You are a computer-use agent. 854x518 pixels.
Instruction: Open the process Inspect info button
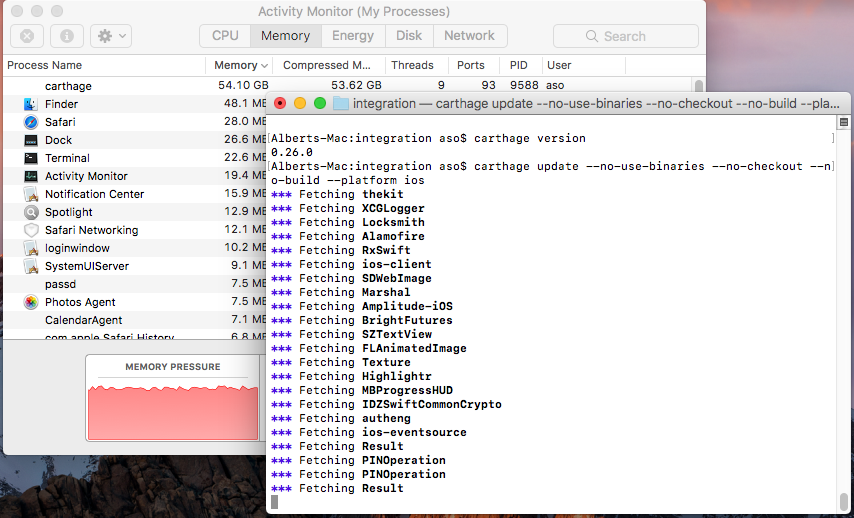click(x=67, y=36)
